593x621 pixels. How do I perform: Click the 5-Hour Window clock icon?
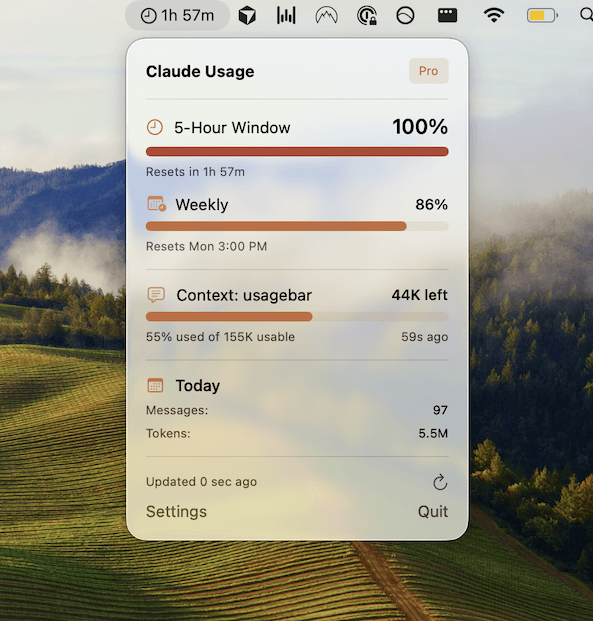[x=155, y=128]
